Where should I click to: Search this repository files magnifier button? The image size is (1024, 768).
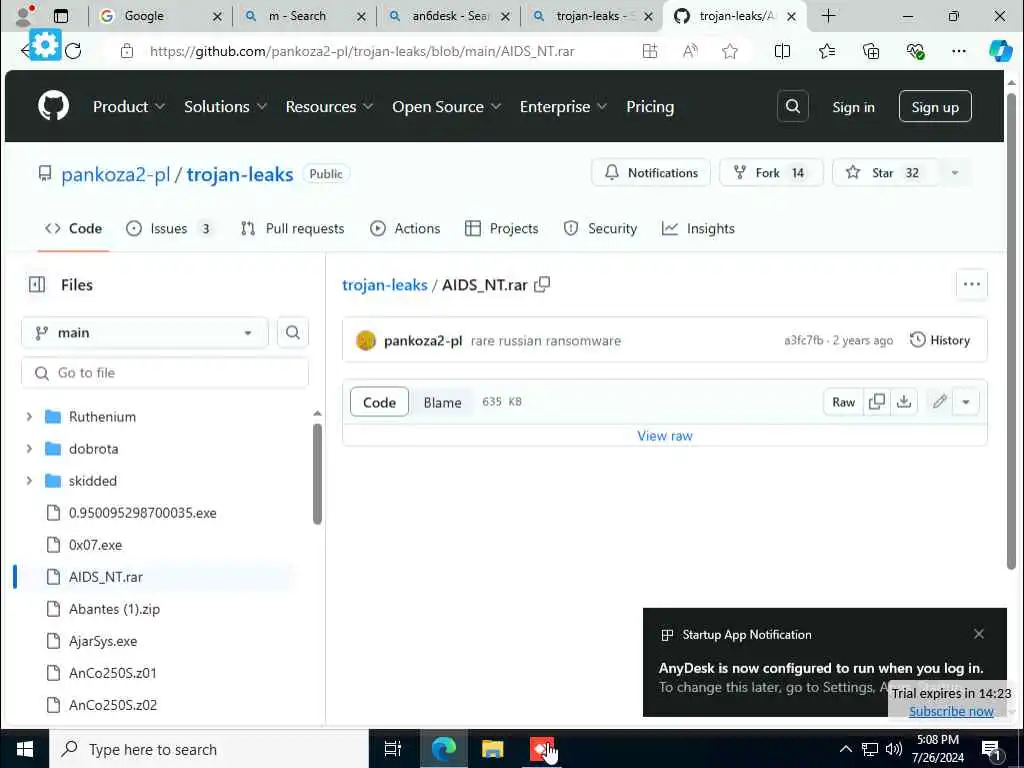tap(293, 332)
